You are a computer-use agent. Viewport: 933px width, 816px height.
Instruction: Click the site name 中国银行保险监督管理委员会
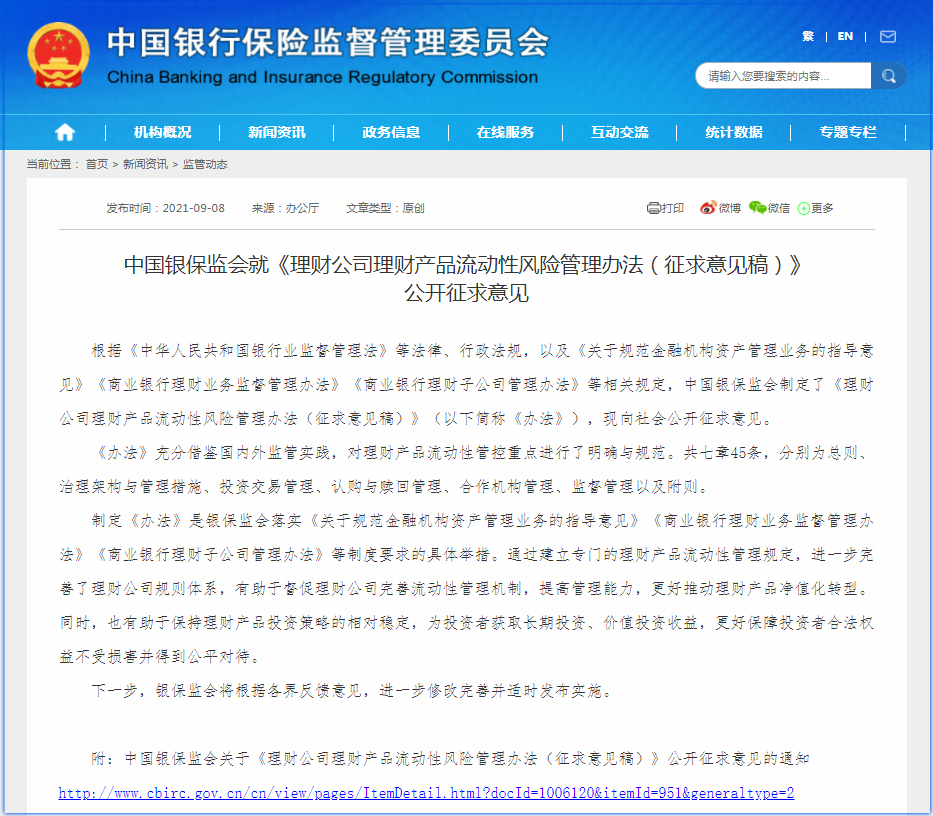[328, 42]
